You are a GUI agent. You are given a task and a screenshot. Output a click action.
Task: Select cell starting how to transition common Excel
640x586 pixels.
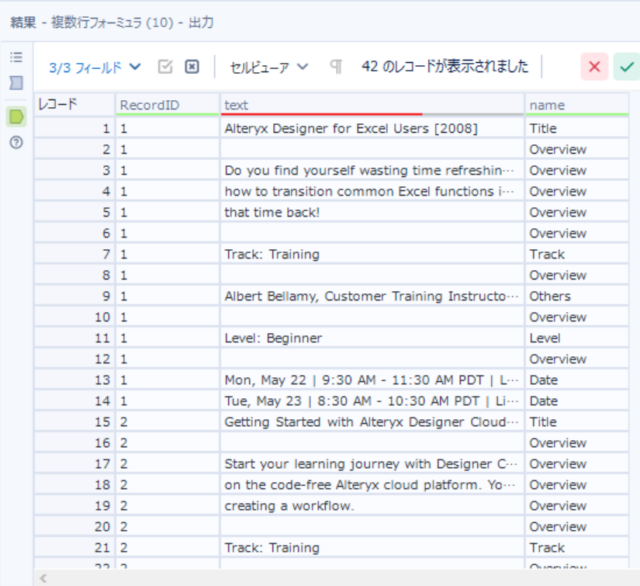[x=372, y=191]
